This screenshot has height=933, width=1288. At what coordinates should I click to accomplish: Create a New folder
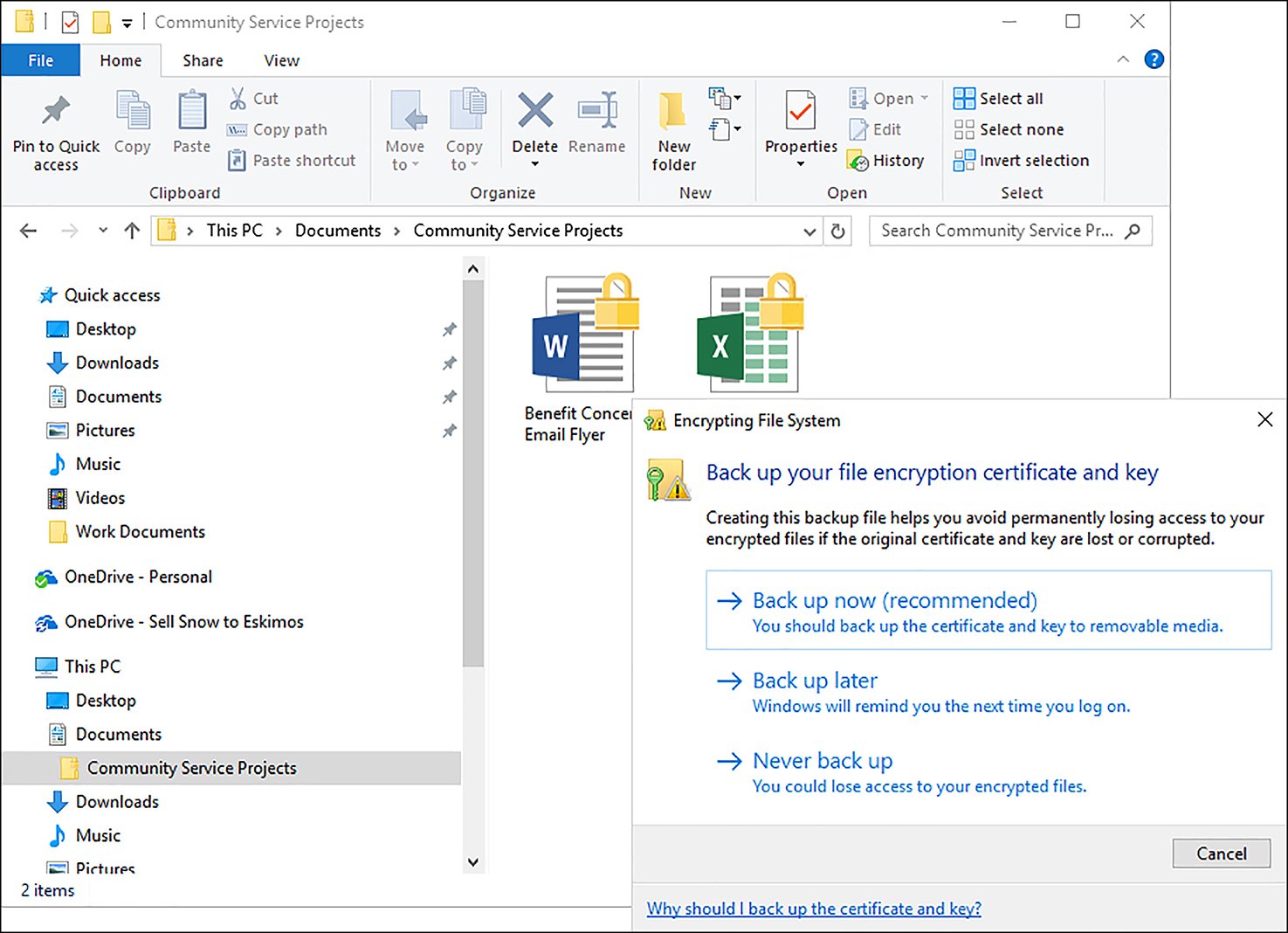[x=673, y=130]
